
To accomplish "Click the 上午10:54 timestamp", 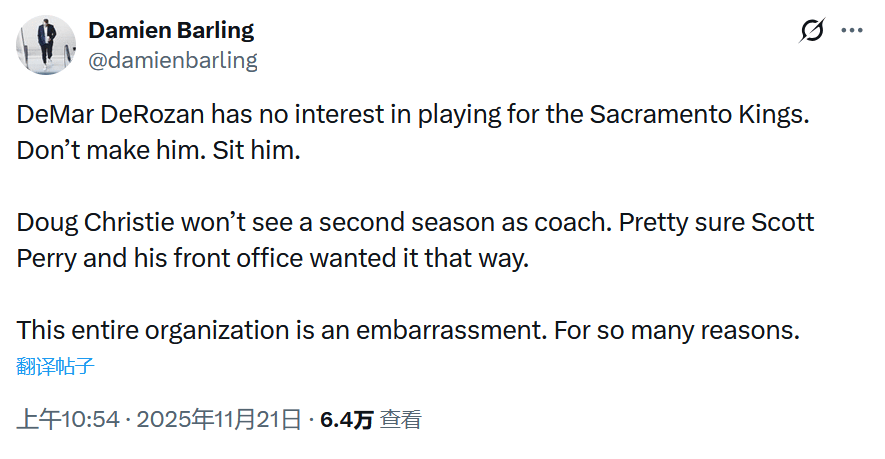I will [x=68, y=419].
